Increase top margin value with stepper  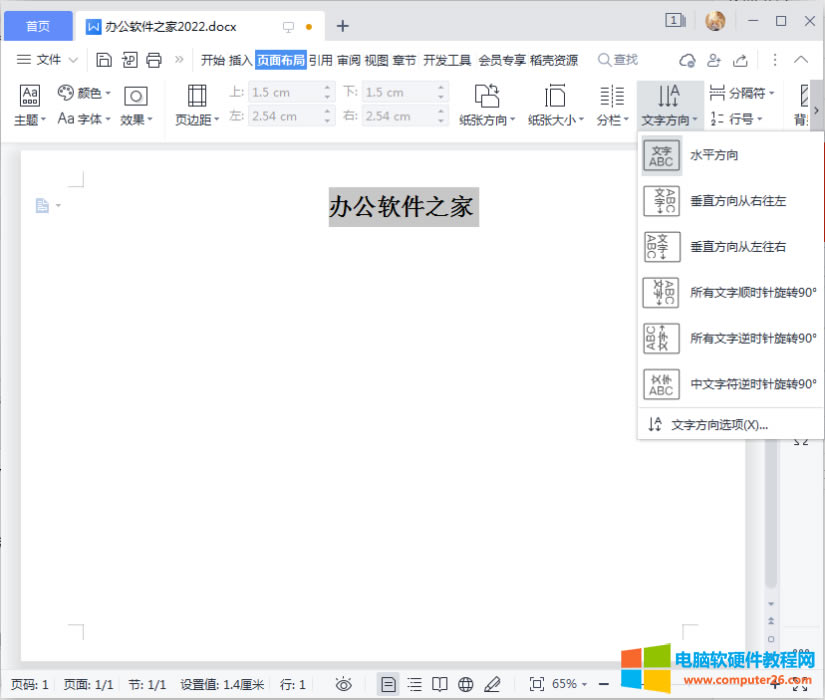click(328, 88)
